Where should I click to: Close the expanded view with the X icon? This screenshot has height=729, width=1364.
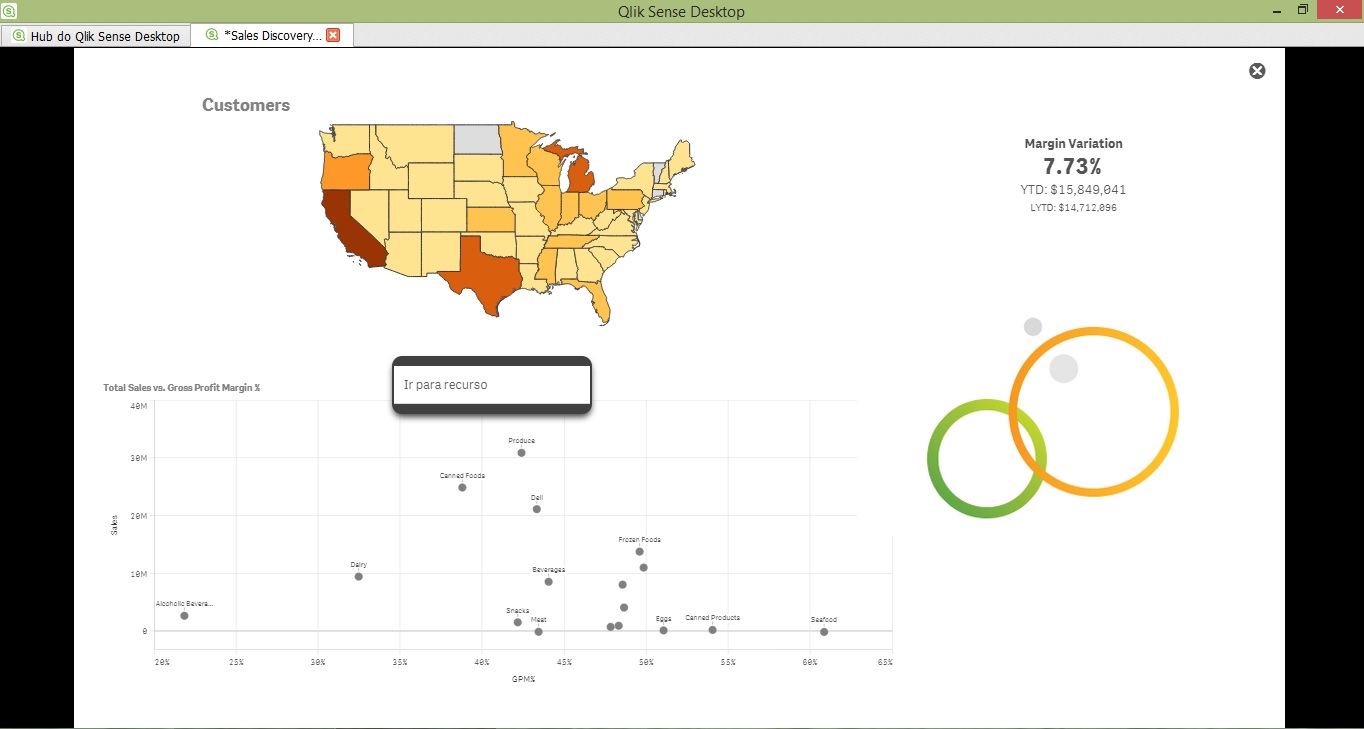(1257, 71)
